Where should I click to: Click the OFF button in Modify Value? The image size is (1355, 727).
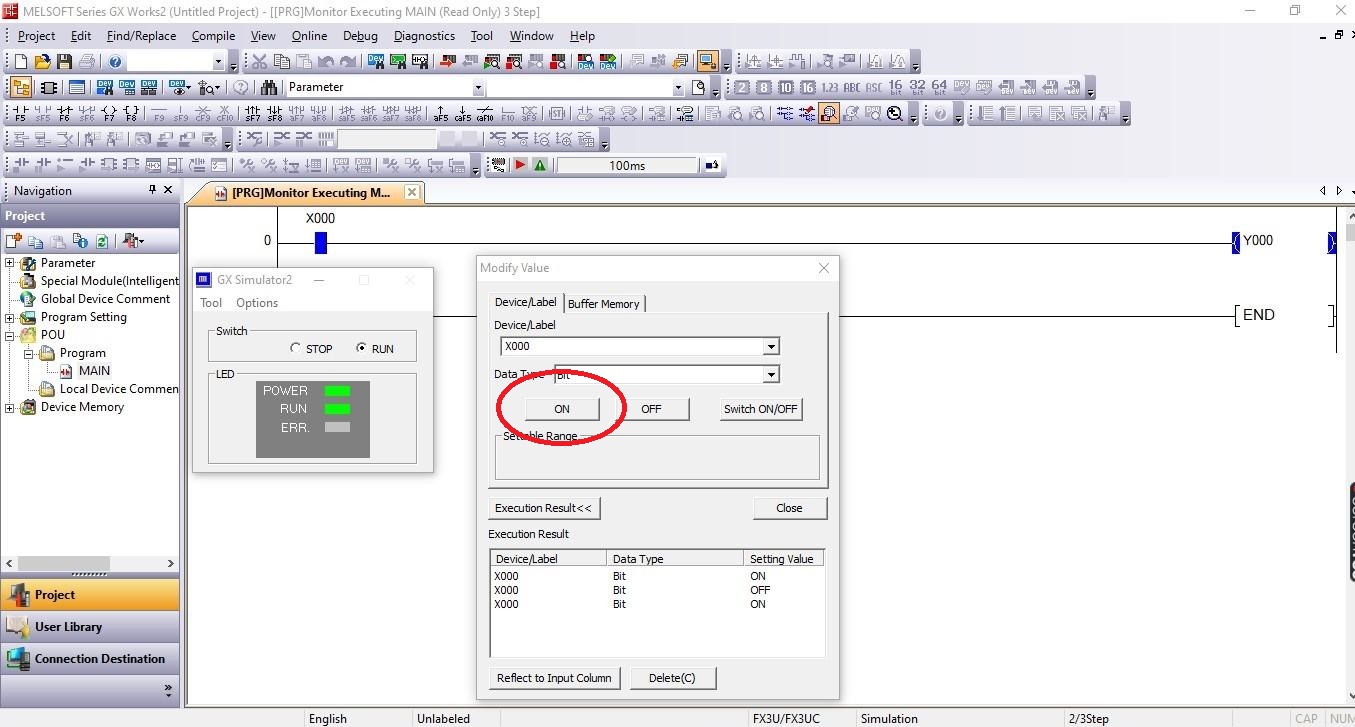click(651, 409)
